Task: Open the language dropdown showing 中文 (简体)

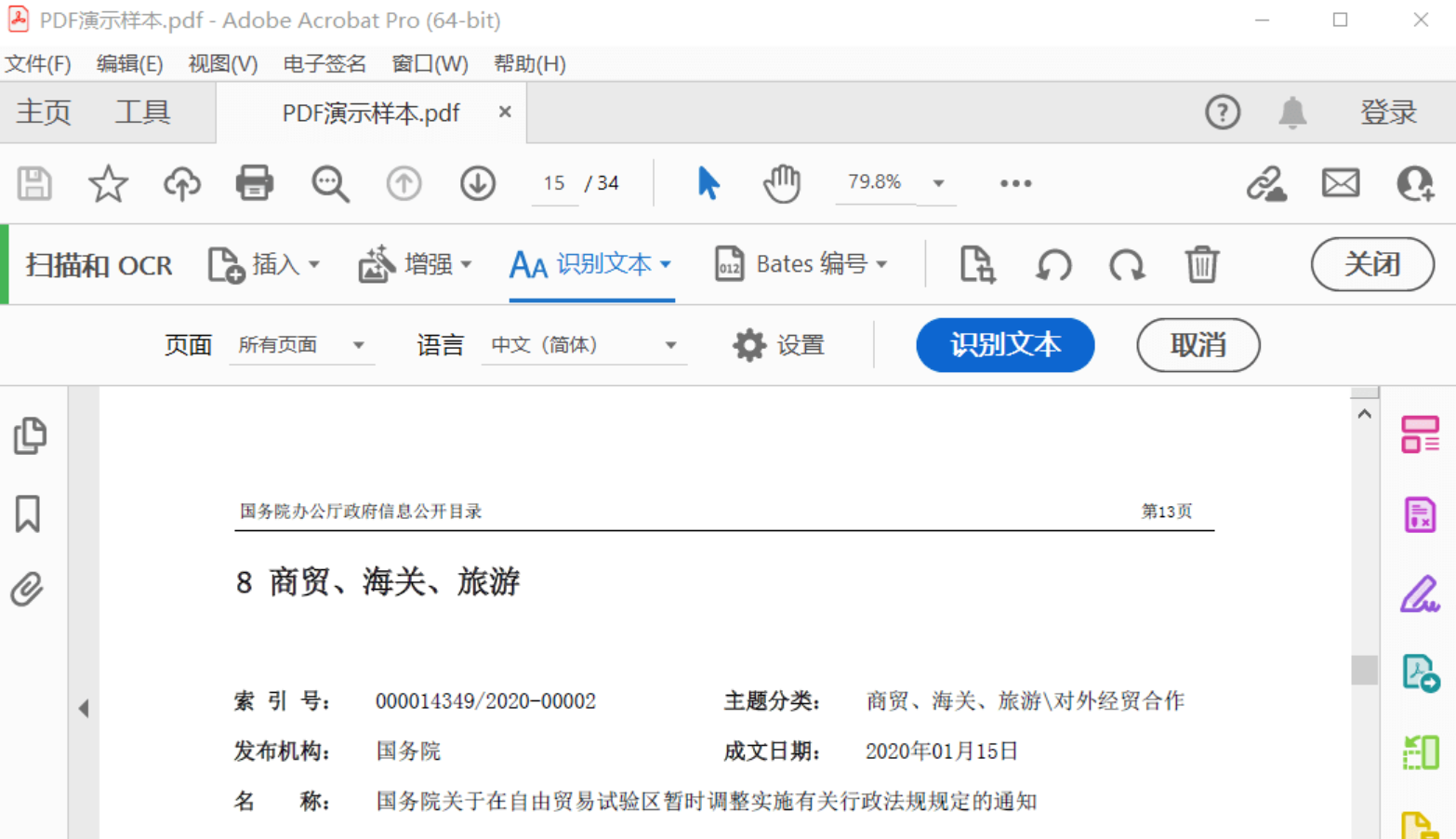Action: pos(584,345)
